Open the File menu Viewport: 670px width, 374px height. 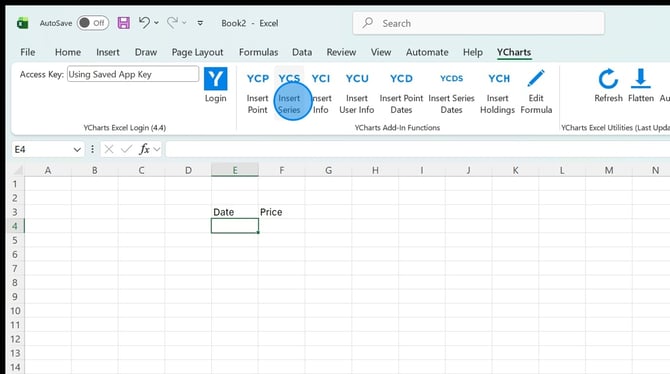click(x=28, y=52)
